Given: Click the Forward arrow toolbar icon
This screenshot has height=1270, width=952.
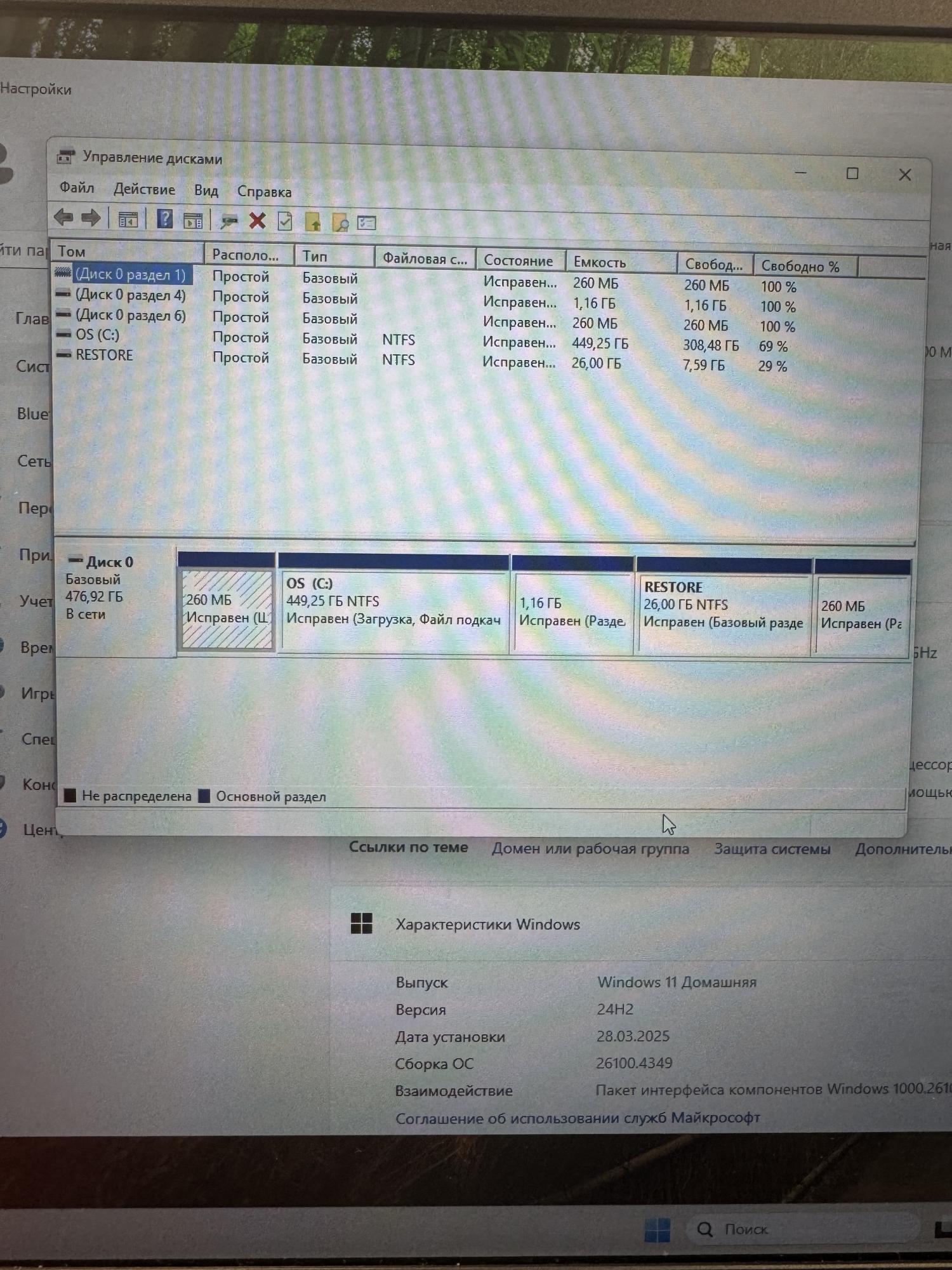Looking at the screenshot, I should tap(91, 218).
